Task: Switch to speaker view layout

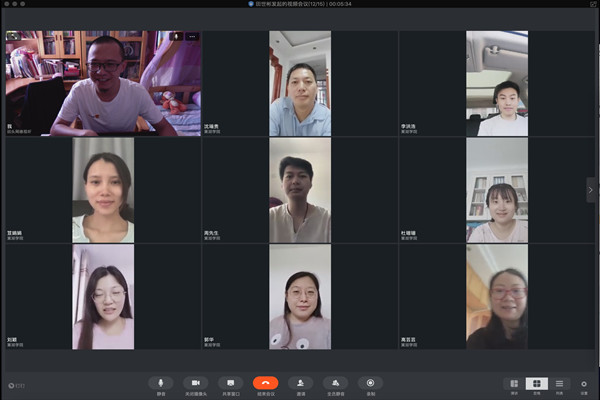Action: [x=514, y=384]
